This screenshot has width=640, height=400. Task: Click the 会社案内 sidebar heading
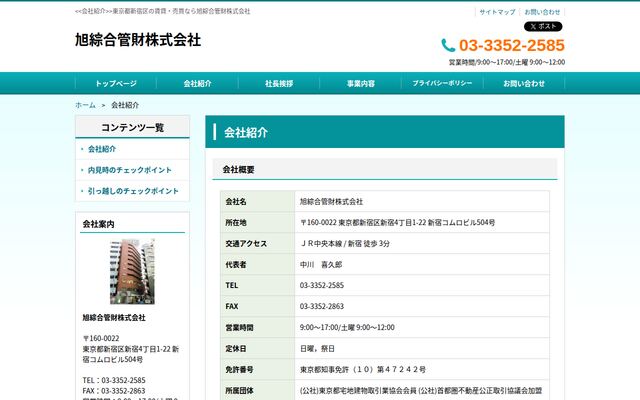pos(99,224)
